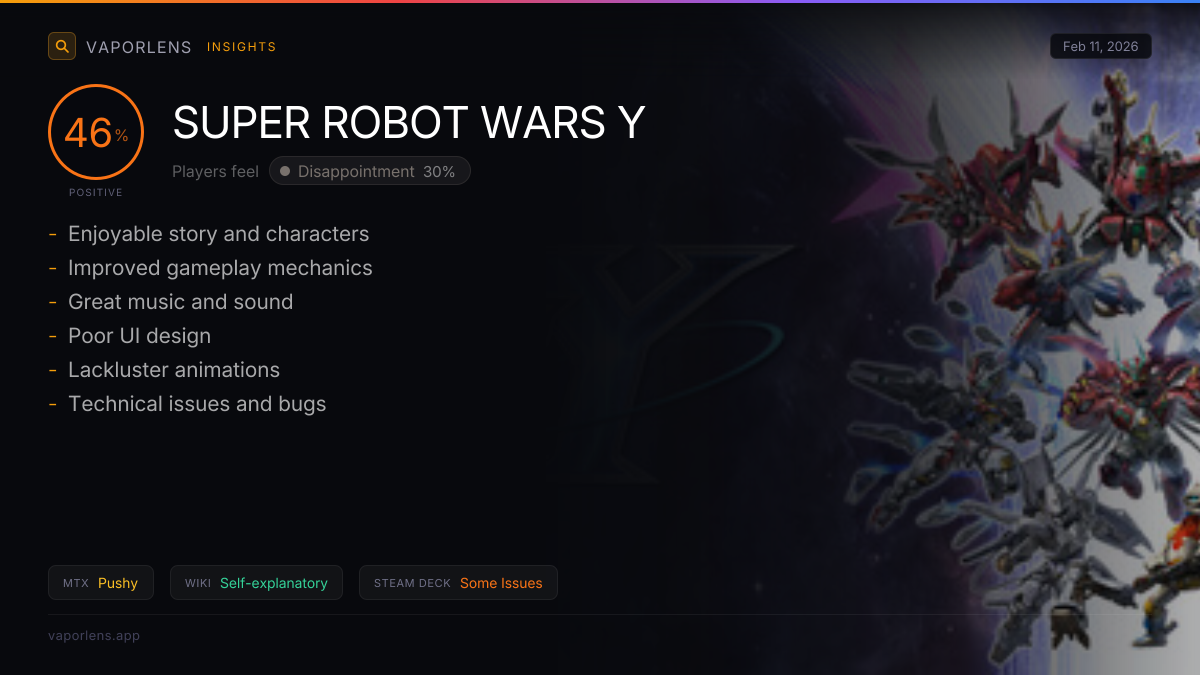Screen dimensions: 1200x675
Task: Open the Steam Deck Some Issues badge
Action: click(x=458, y=583)
